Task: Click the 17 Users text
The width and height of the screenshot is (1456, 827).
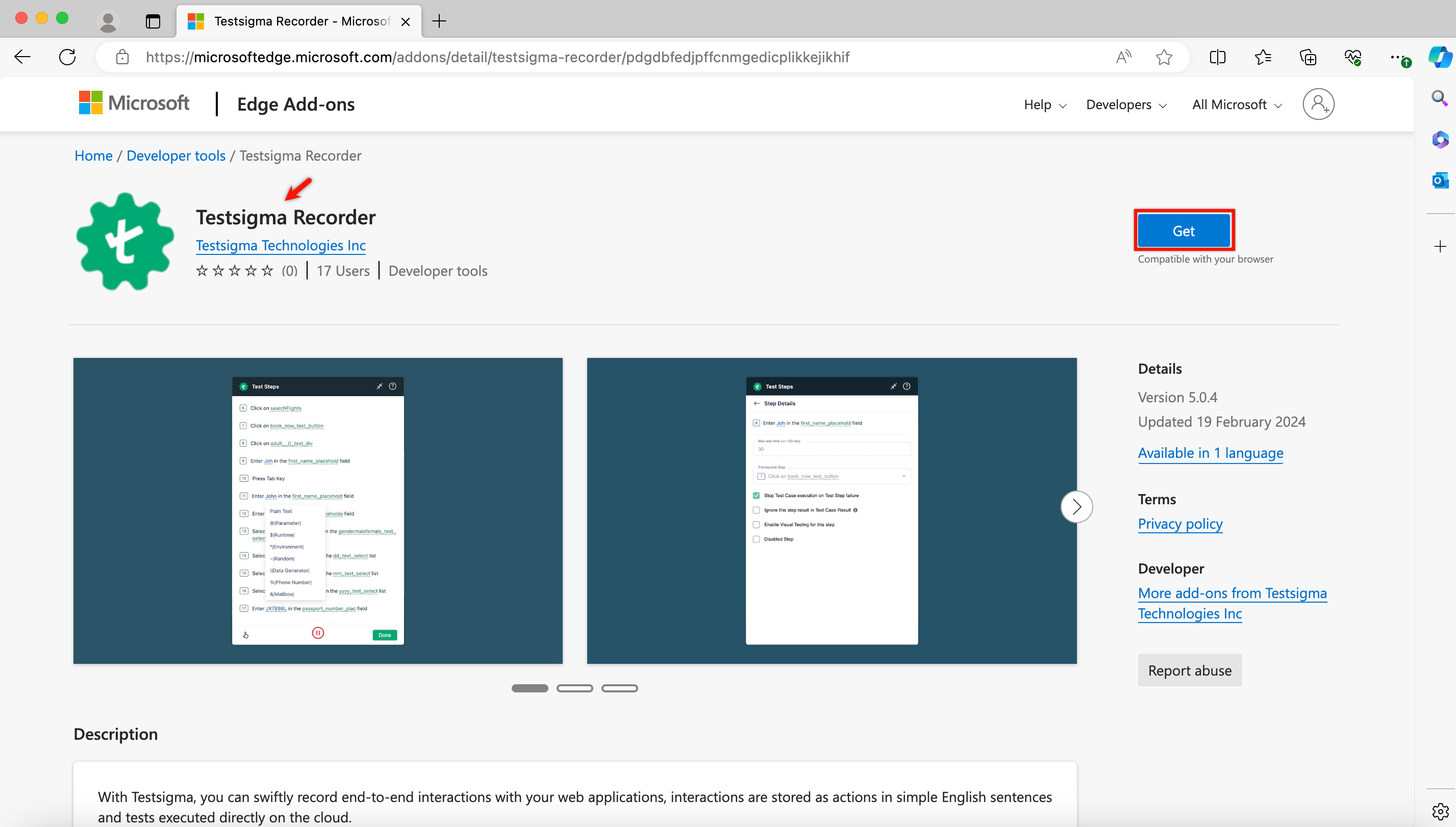Action: pyautogui.click(x=343, y=271)
